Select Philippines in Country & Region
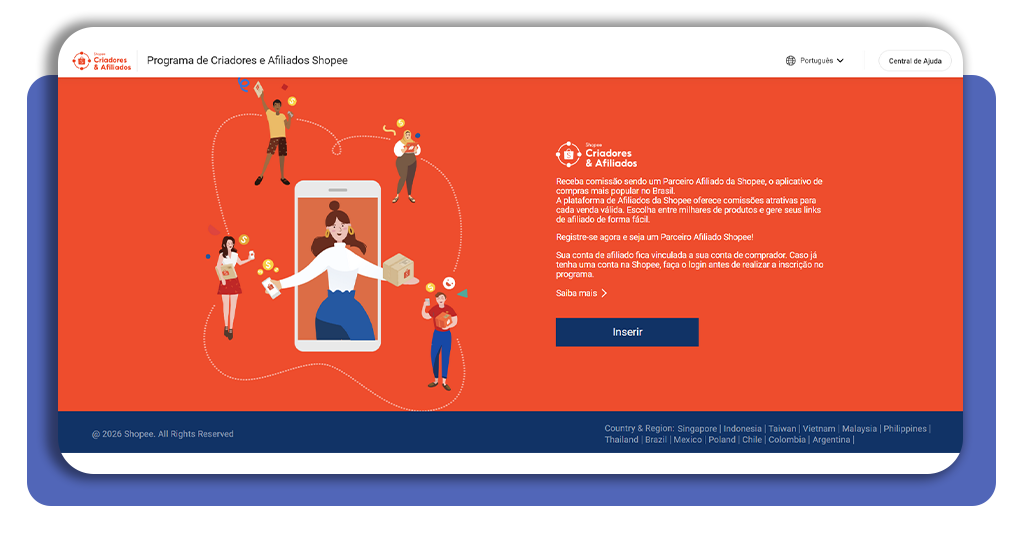Screen dimensions: 1024x536 click(x=904, y=429)
